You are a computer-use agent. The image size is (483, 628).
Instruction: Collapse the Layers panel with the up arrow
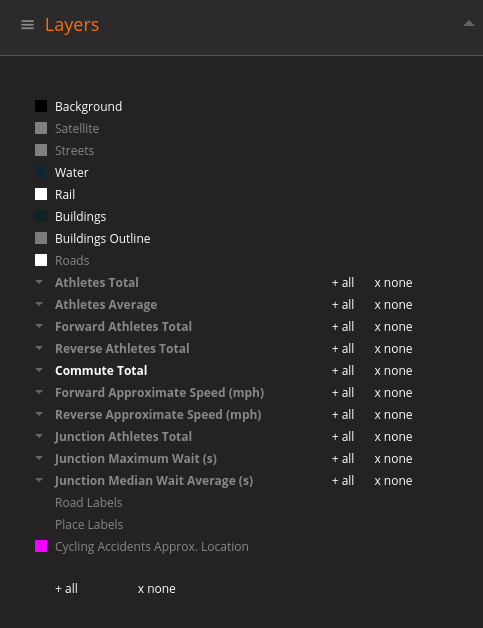469,24
